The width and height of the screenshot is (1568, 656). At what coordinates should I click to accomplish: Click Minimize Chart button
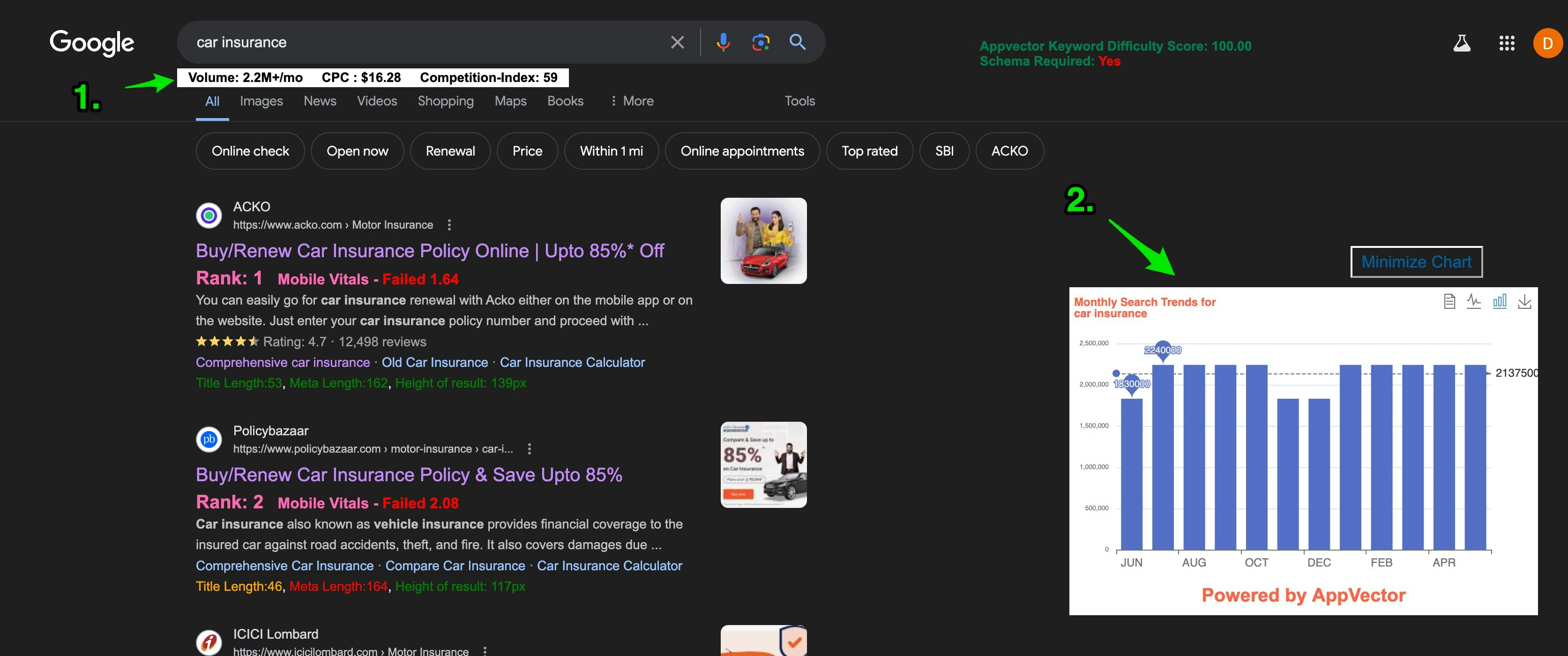point(1416,261)
